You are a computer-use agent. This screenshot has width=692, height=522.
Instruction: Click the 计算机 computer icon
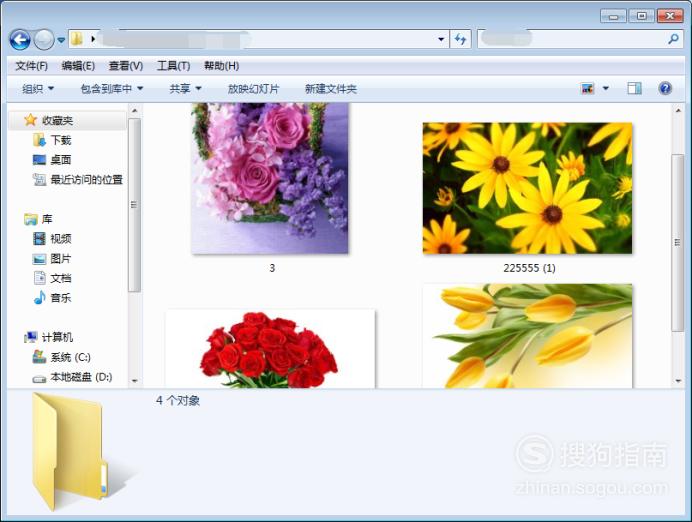(x=30, y=337)
